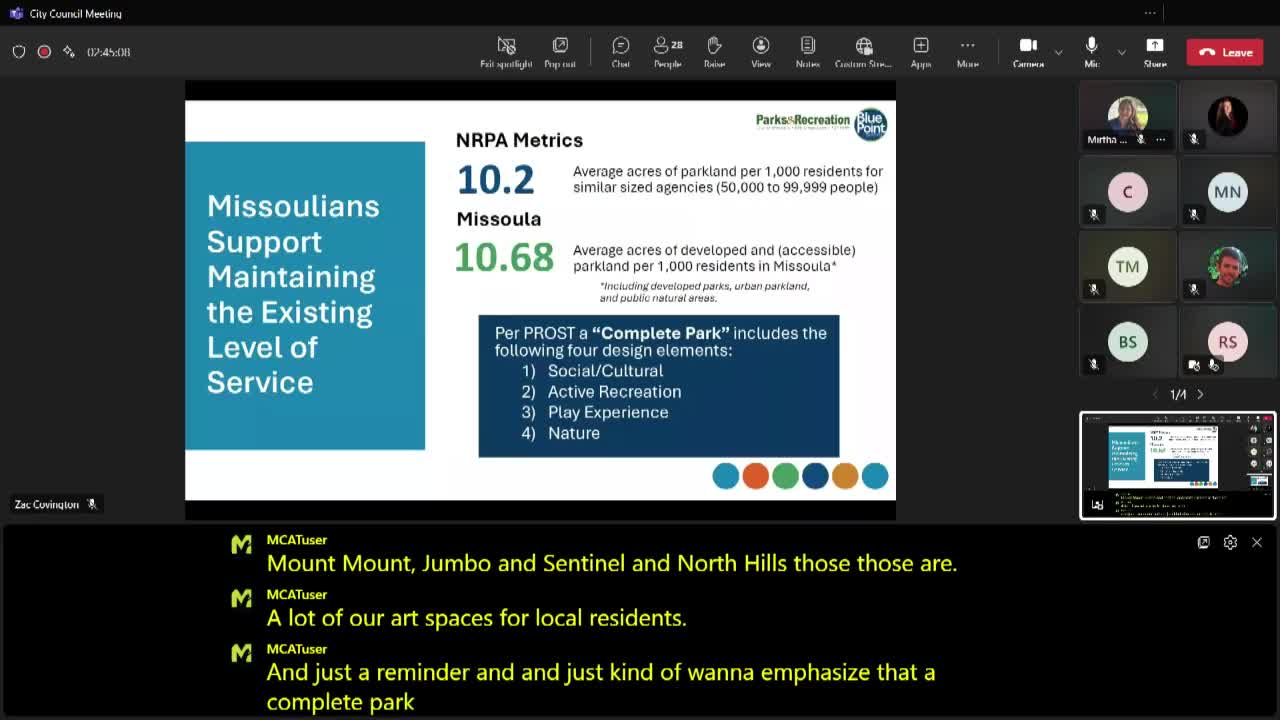Open the More actions menu
The height and width of the screenshot is (720, 1280).
coord(967,52)
